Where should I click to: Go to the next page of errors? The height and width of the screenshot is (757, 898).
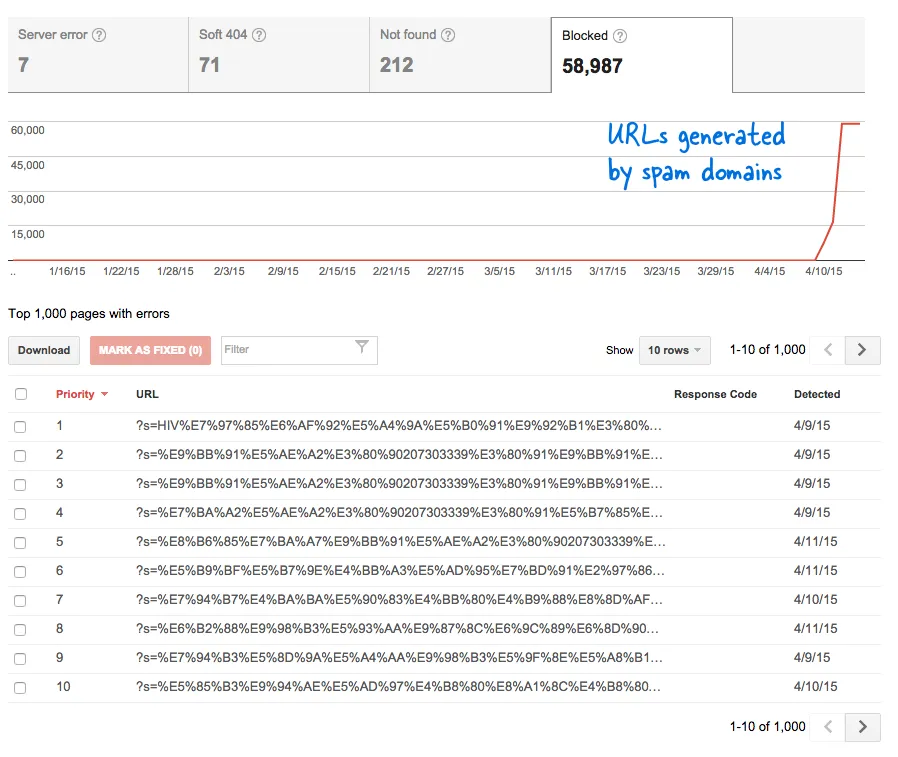(862, 350)
